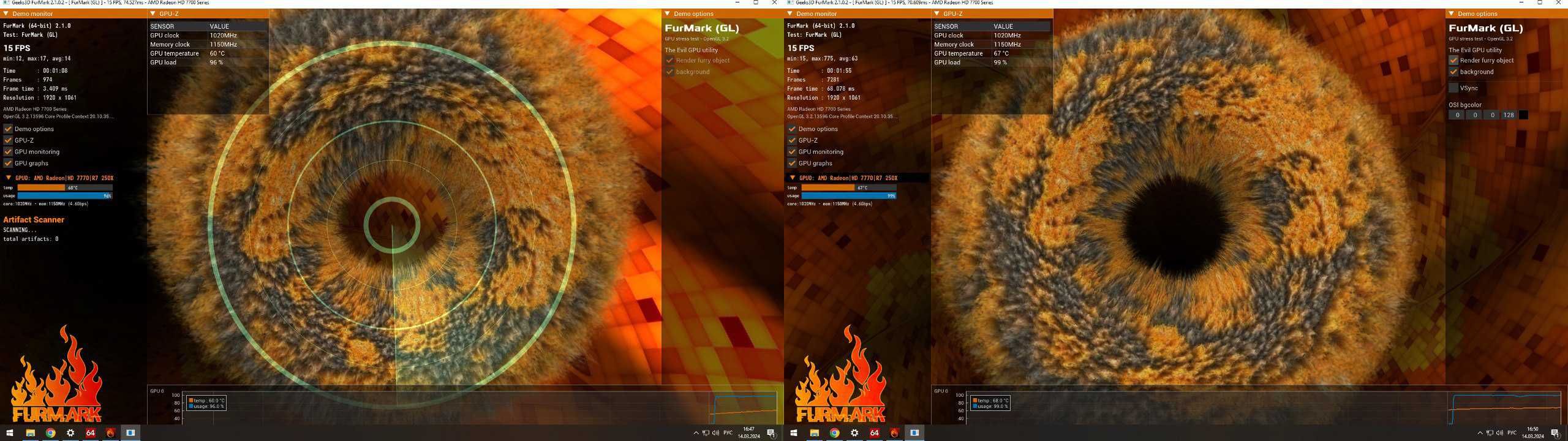The width and height of the screenshot is (1568, 441).
Task: Collapse the Demo monitor panel in left window
Action: click(x=6, y=13)
